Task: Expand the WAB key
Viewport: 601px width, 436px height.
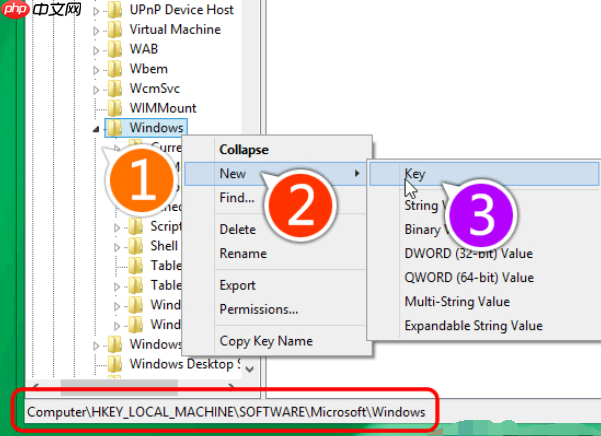Action: click(96, 50)
